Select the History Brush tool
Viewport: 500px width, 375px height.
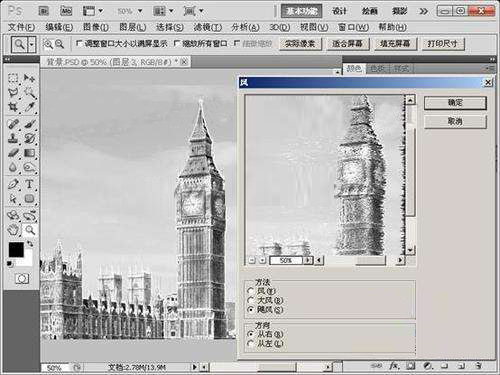point(29,138)
